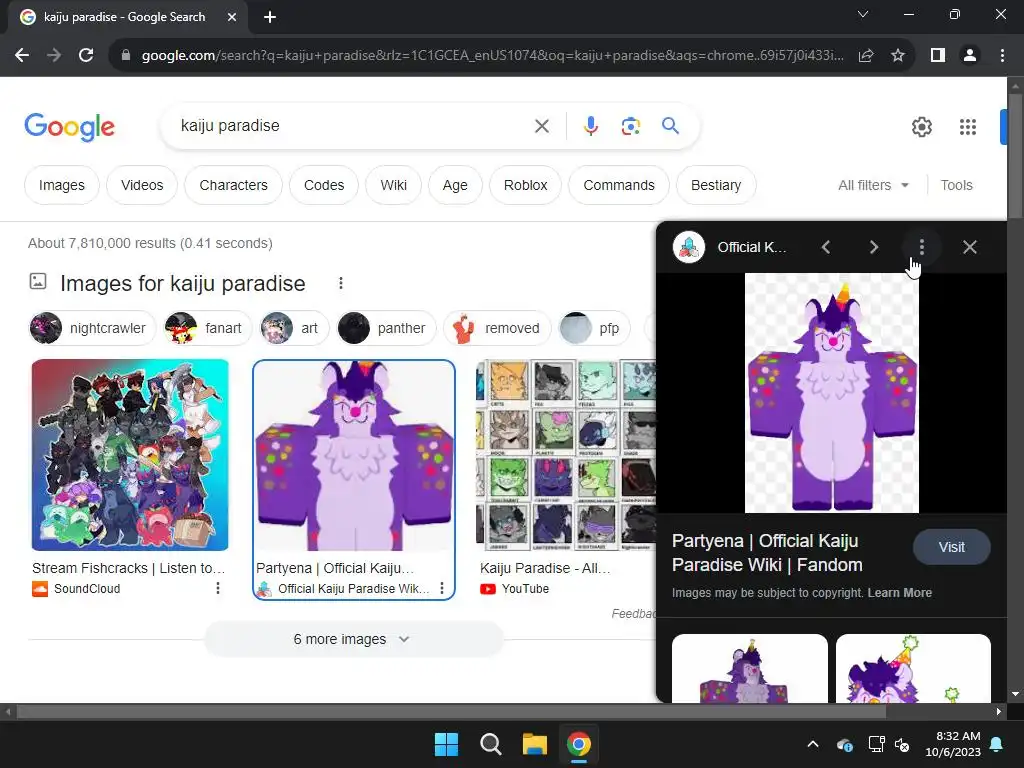Screen dimensions: 1024x768
Task: Bookmark this tab with star icon
Action: [898, 56]
